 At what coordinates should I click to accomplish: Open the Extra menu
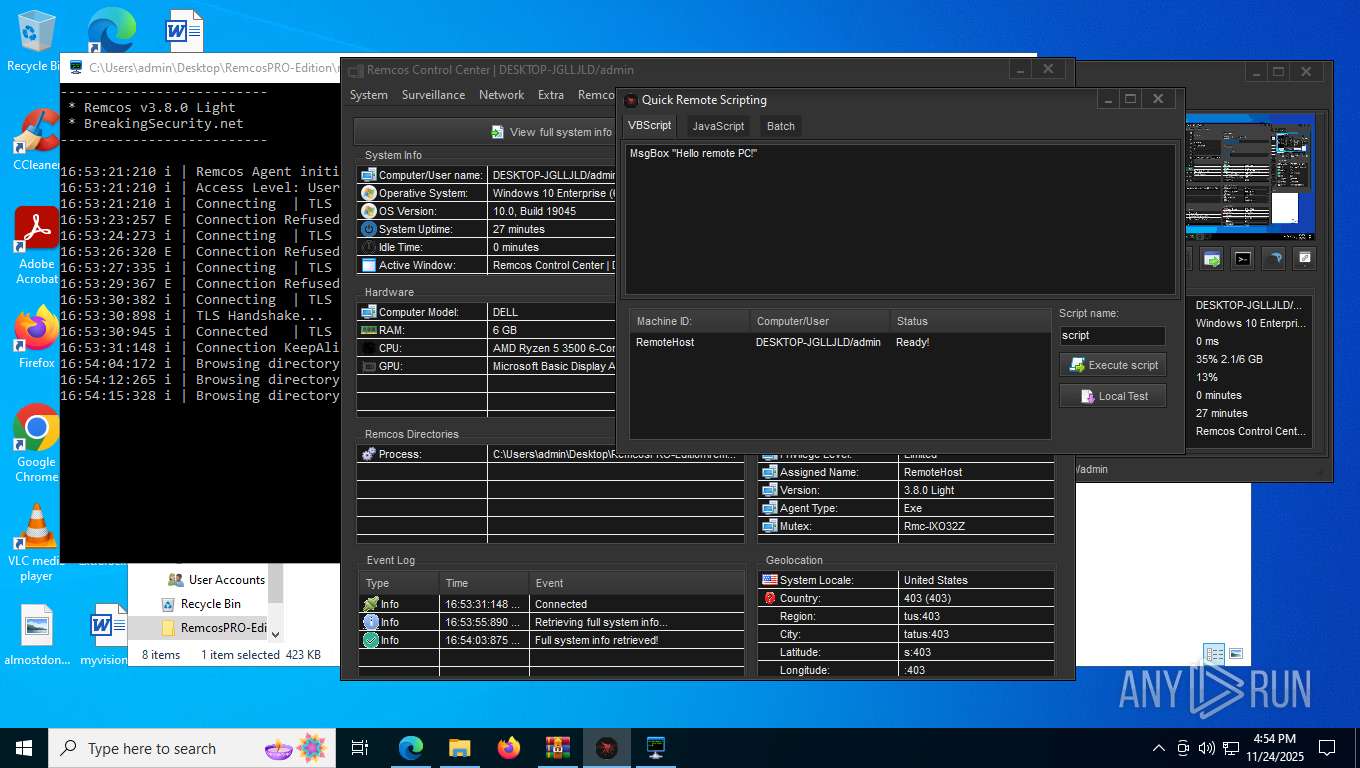(x=551, y=95)
